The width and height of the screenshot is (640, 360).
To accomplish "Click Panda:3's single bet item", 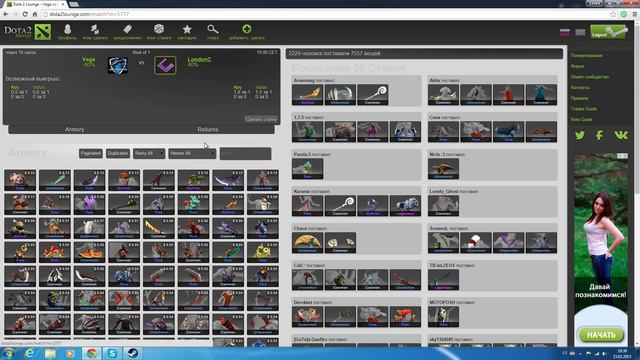I will 307,169.
